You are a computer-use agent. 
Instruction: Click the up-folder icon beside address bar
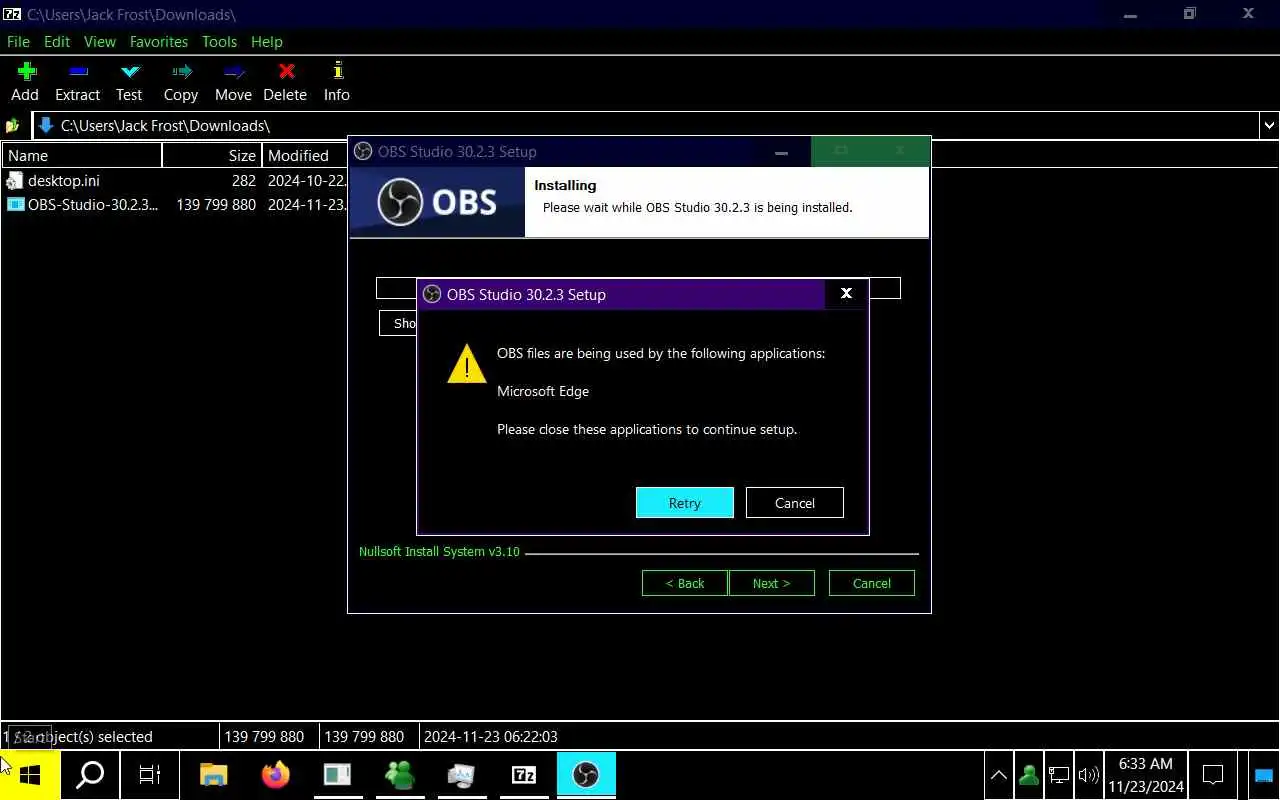click(x=13, y=126)
